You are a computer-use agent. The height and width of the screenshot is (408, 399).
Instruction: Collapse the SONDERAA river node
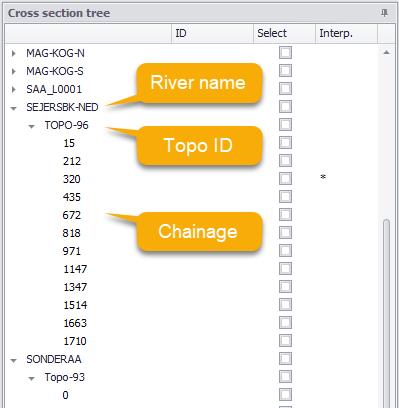point(13,360)
